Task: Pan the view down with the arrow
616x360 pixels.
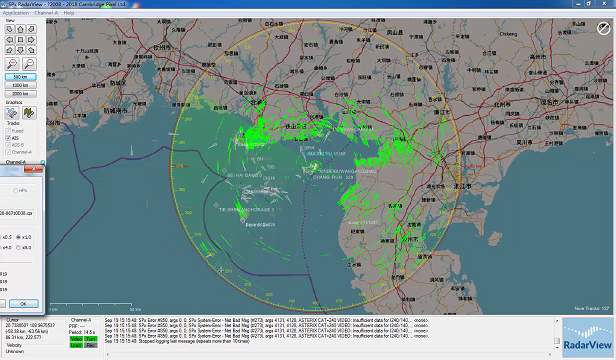Action: tap(20, 50)
